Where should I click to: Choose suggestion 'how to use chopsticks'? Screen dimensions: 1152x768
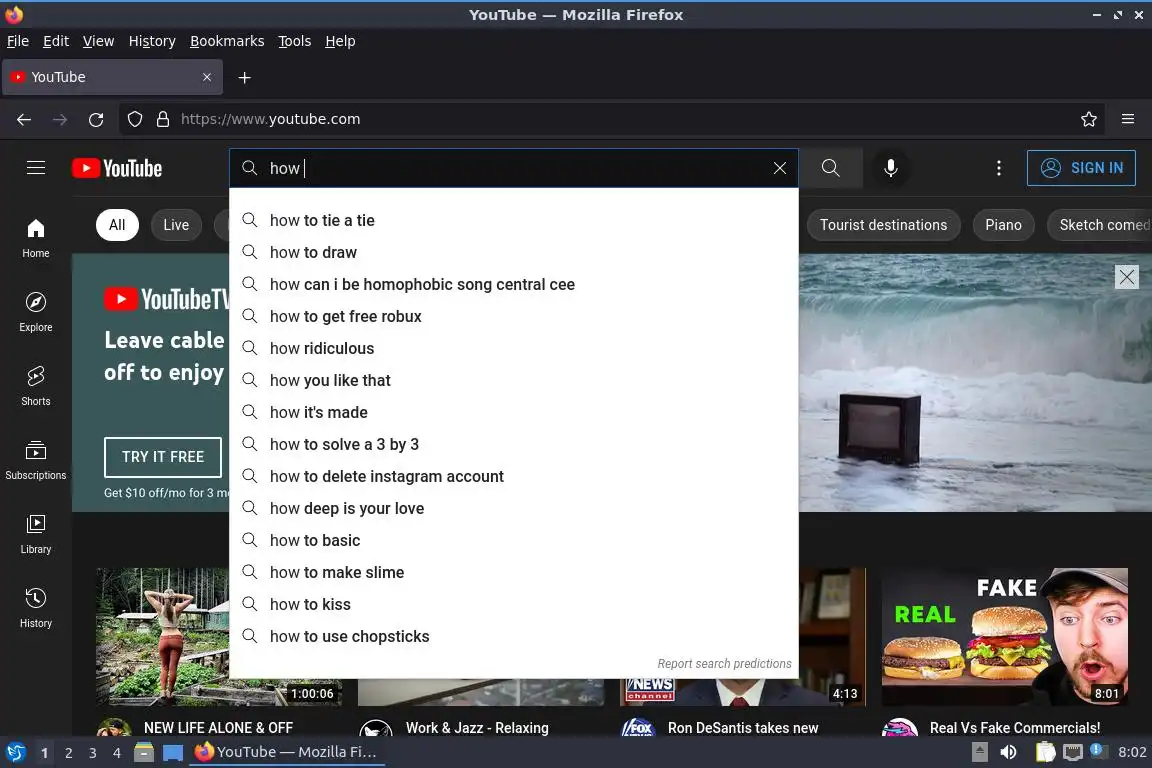coord(514,636)
